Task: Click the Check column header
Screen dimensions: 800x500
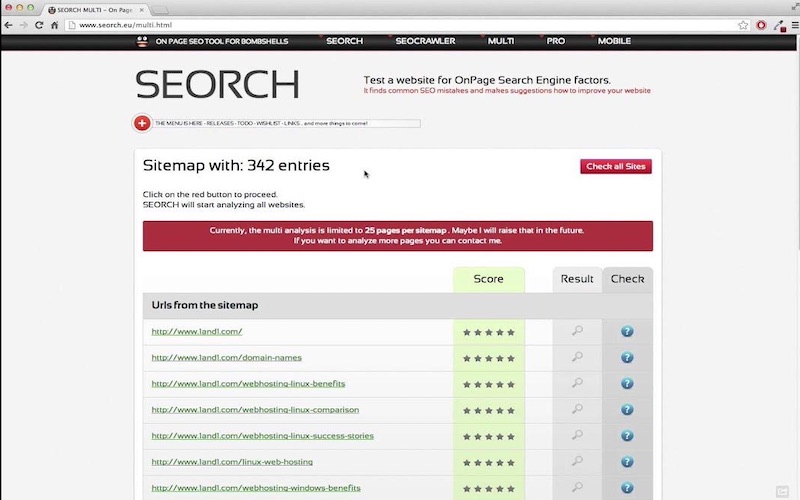Action: [628, 279]
